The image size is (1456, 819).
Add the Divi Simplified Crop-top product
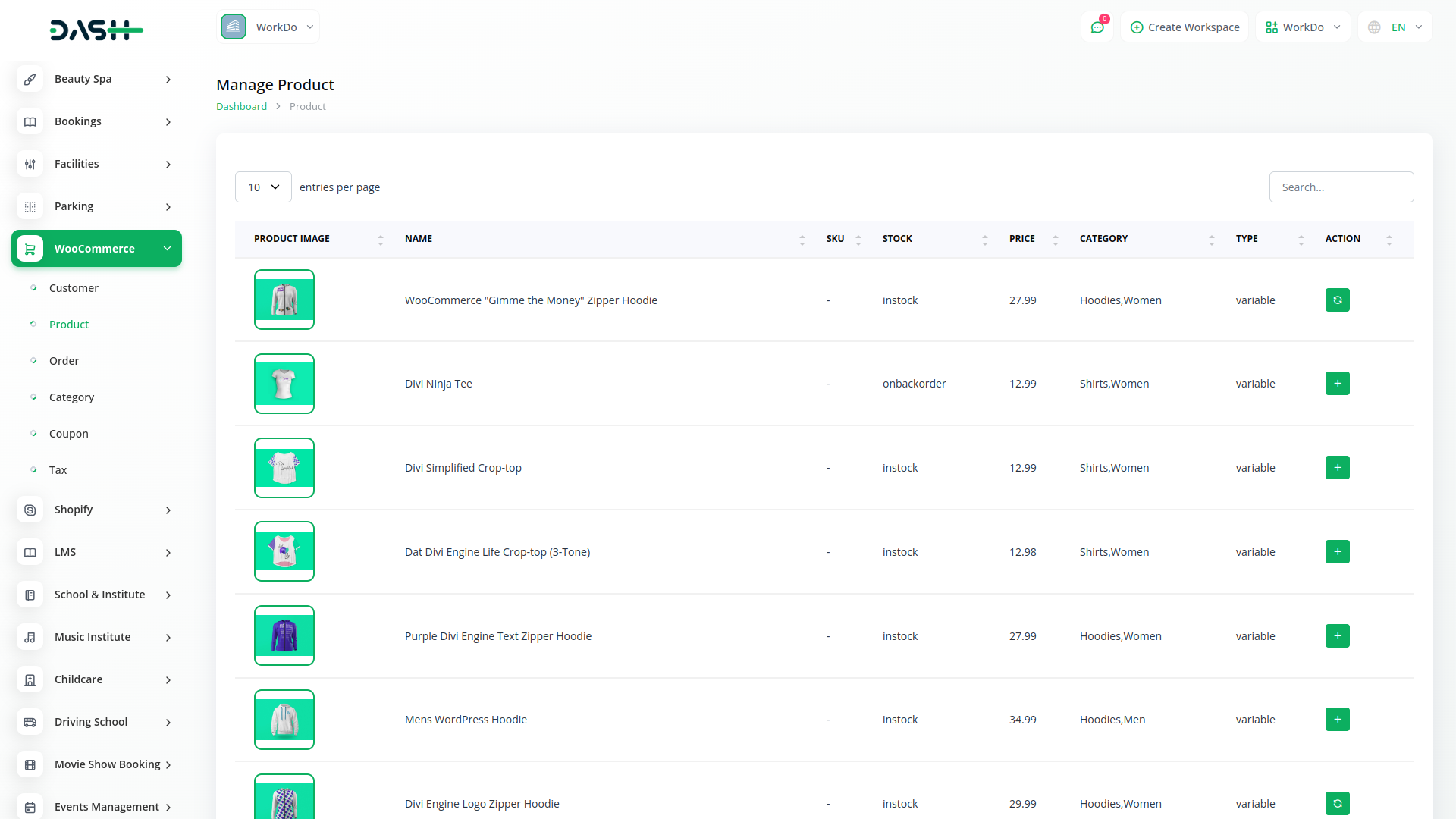[x=1338, y=467]
